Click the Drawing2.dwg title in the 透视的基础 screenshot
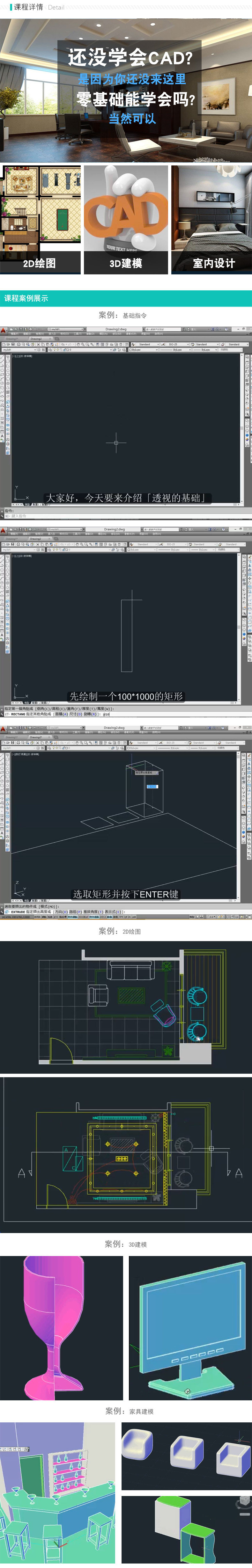 tap(116, 329)
